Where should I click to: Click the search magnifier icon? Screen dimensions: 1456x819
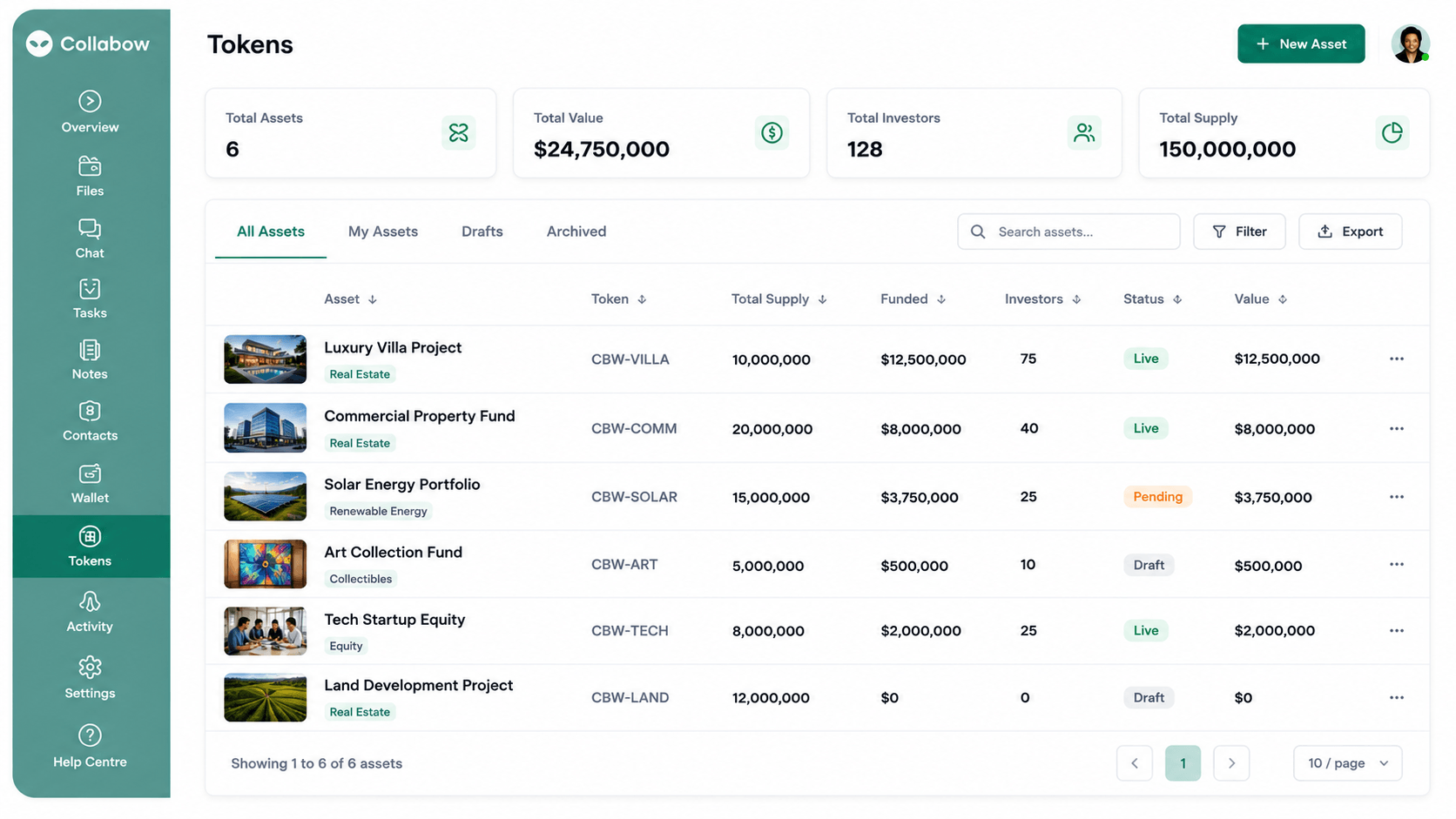[978, 232]
